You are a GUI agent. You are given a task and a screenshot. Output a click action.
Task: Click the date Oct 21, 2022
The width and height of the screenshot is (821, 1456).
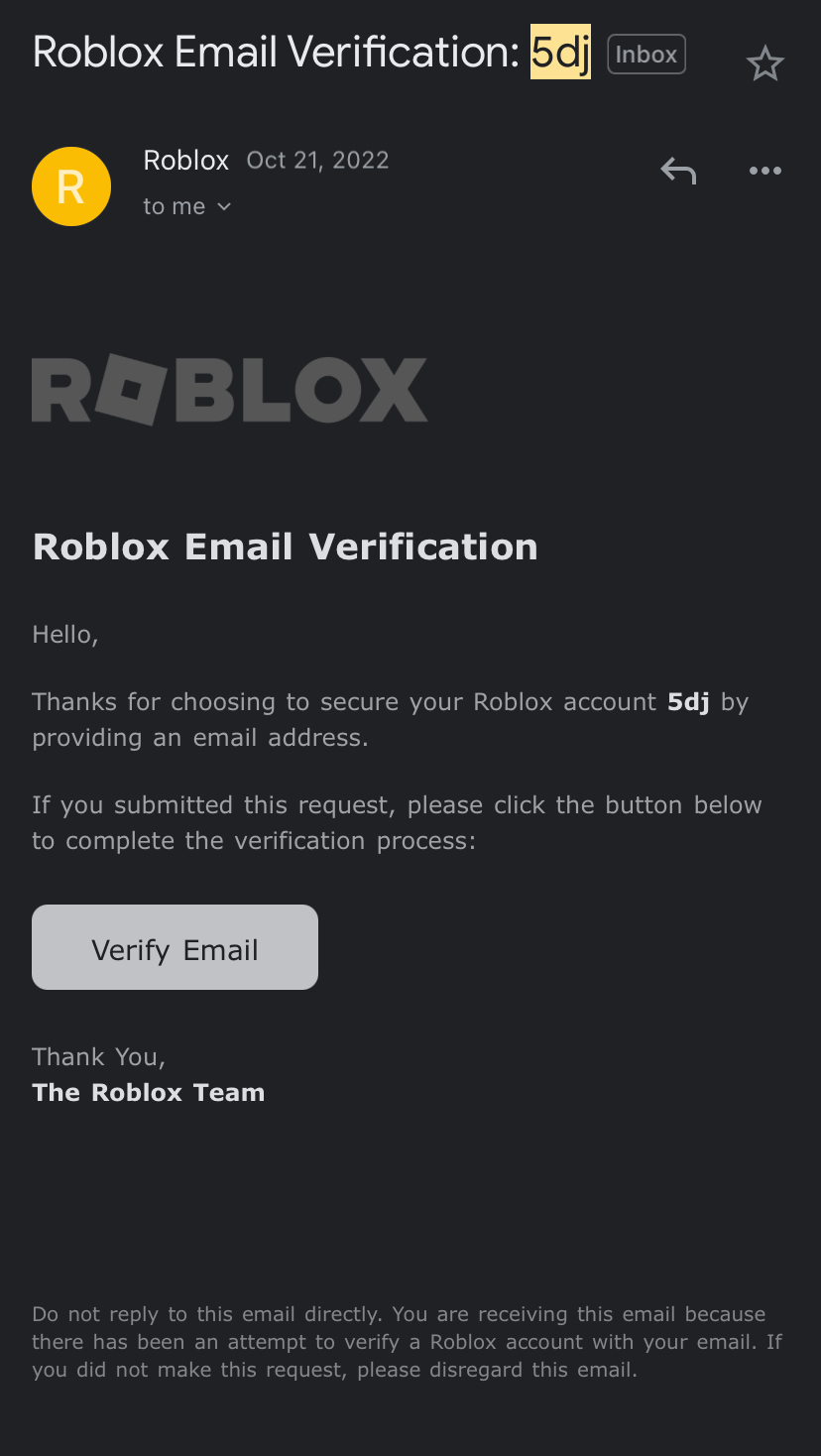point(317,161)
